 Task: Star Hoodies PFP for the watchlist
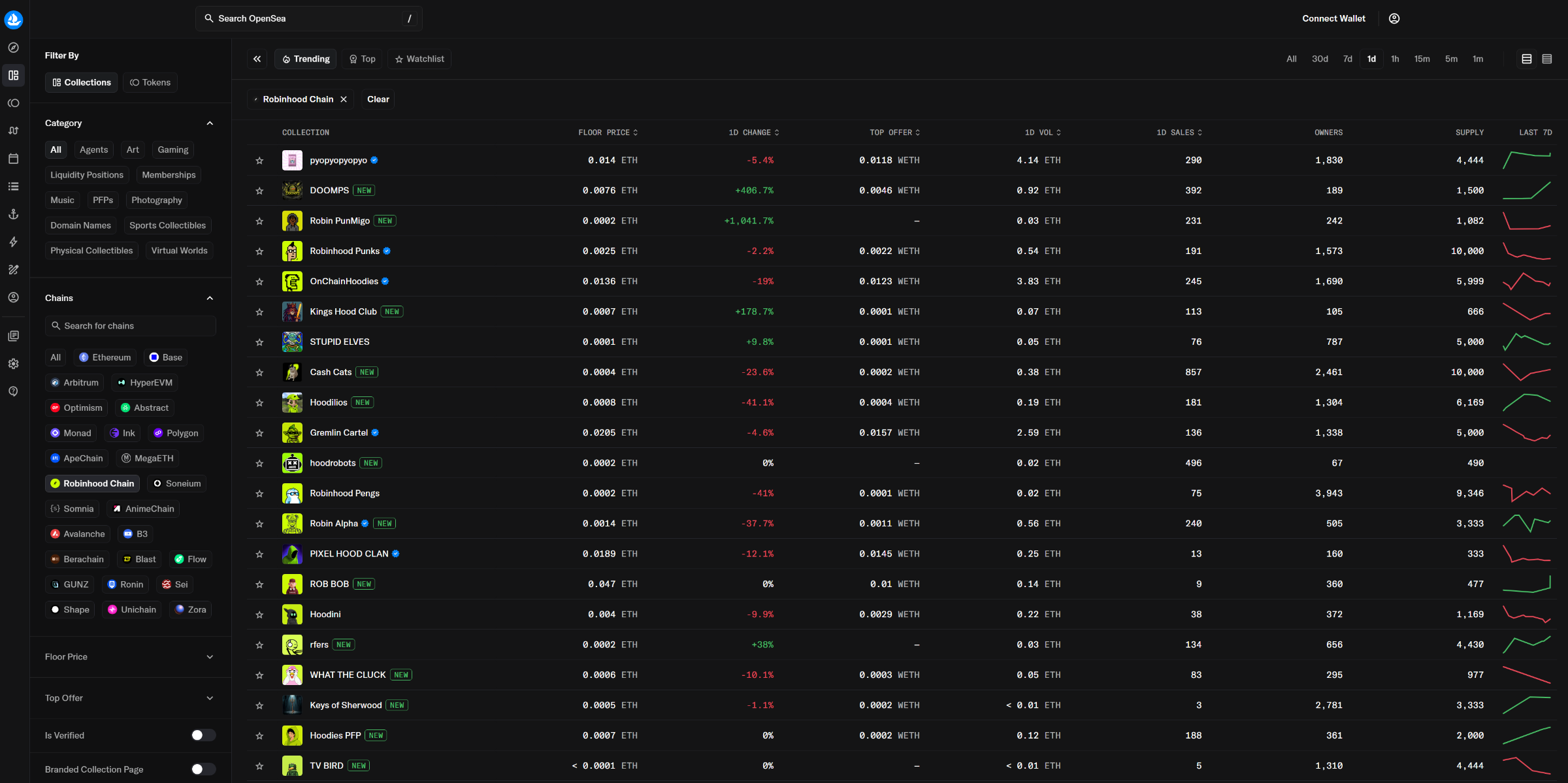[x=259, y=736]
